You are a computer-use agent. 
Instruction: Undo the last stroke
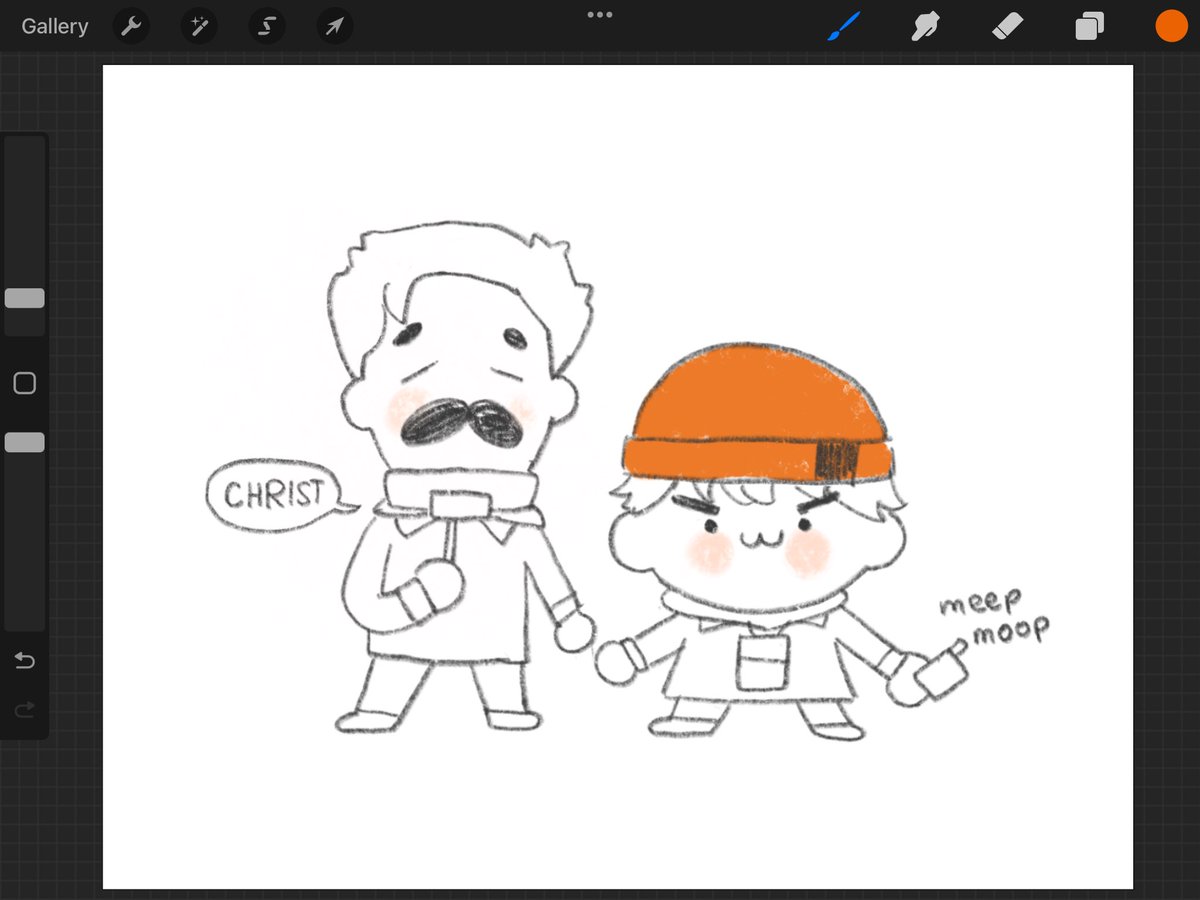click(x=24, y=660)
